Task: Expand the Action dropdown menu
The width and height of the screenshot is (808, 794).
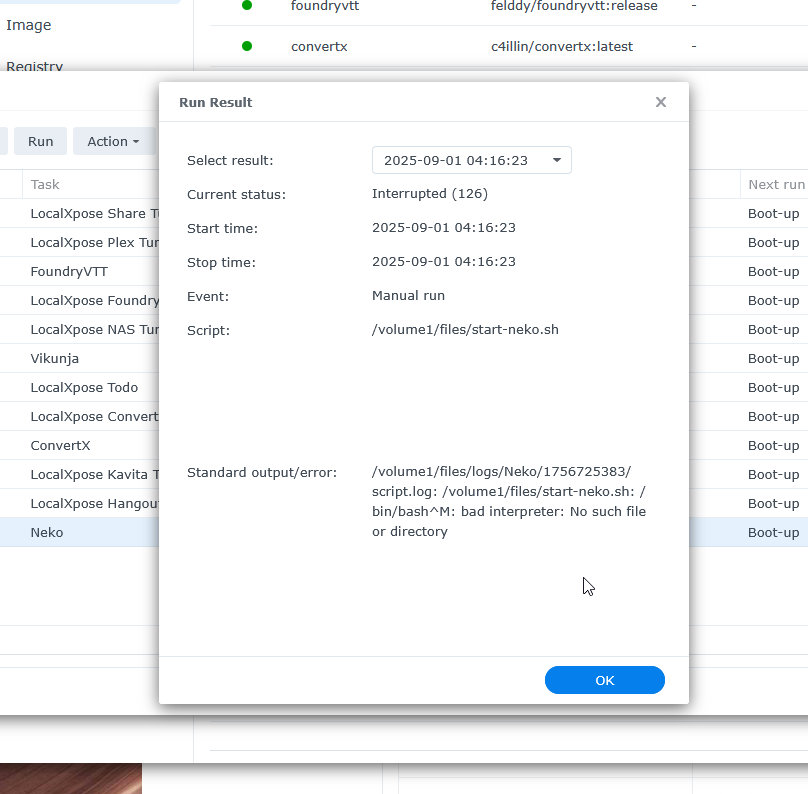Action: 112,142
